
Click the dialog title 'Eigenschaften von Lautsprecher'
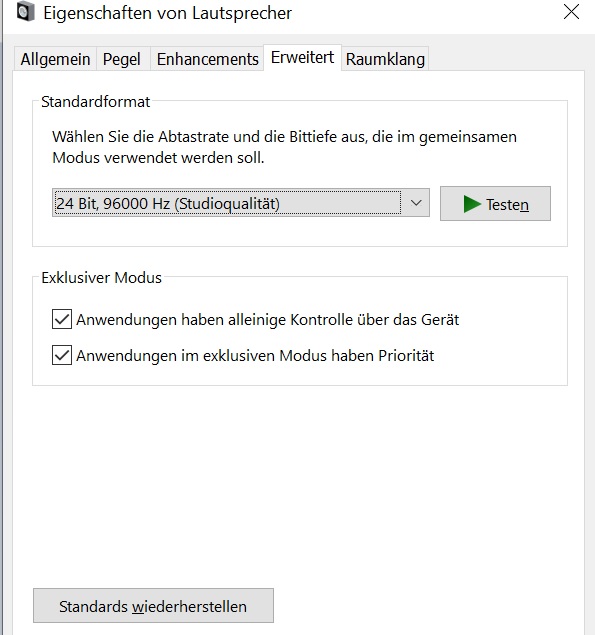[167, 13]
